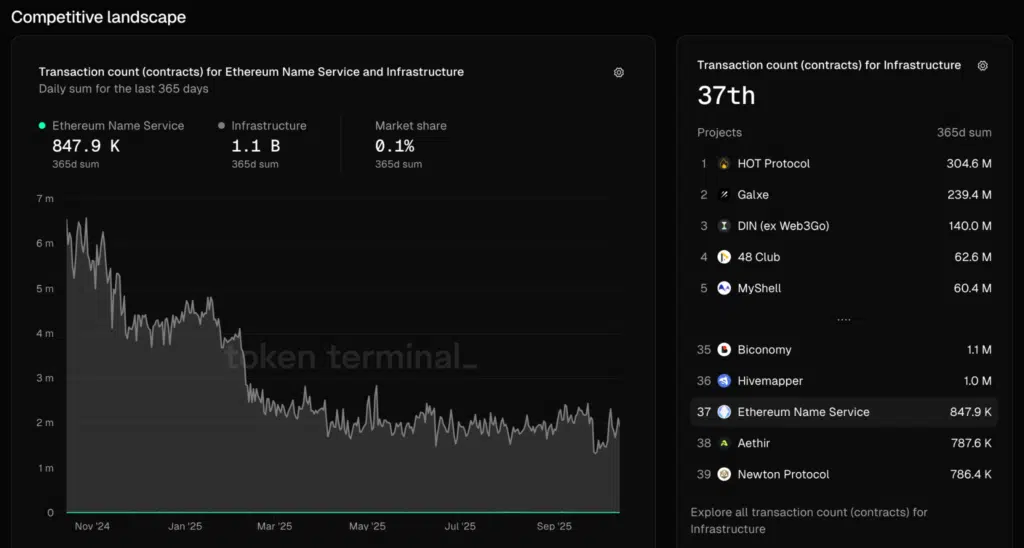
Task: Click Explore all transaction count for Infrastructure link
Action: pyautogui.click(x=808, y=521)
